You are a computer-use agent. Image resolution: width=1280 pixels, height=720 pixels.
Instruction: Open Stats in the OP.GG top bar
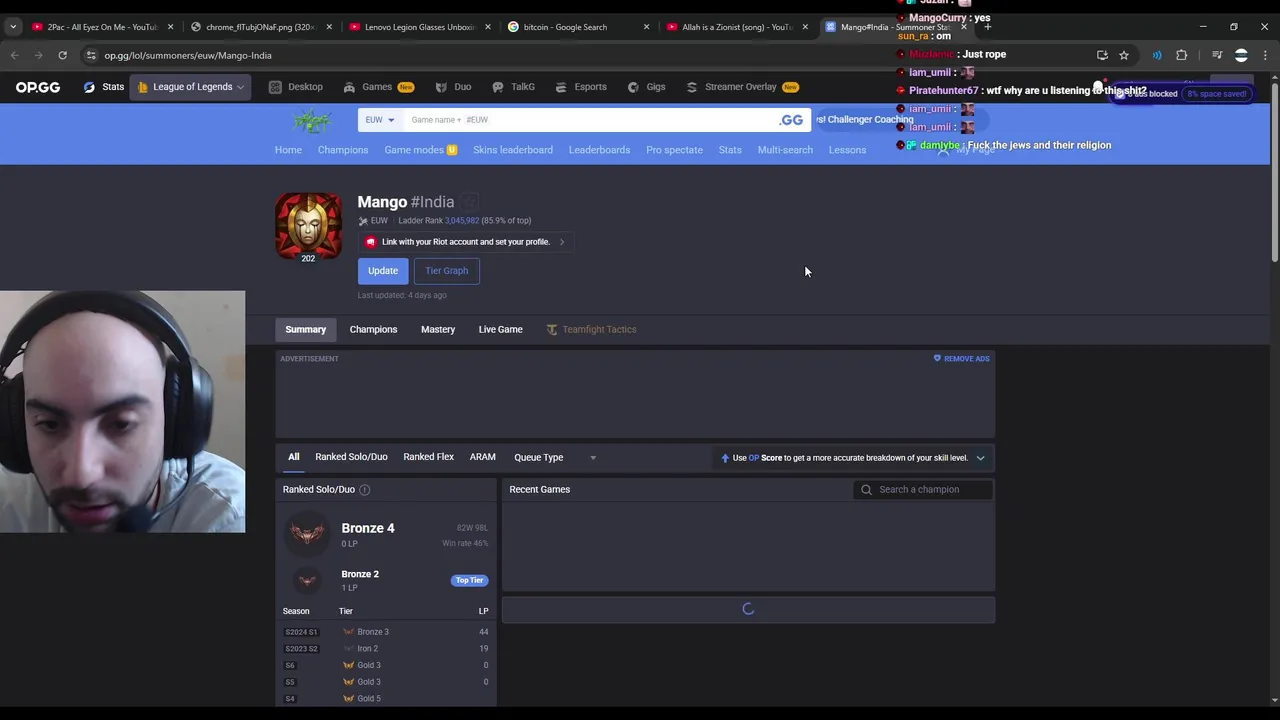point(104,87)
